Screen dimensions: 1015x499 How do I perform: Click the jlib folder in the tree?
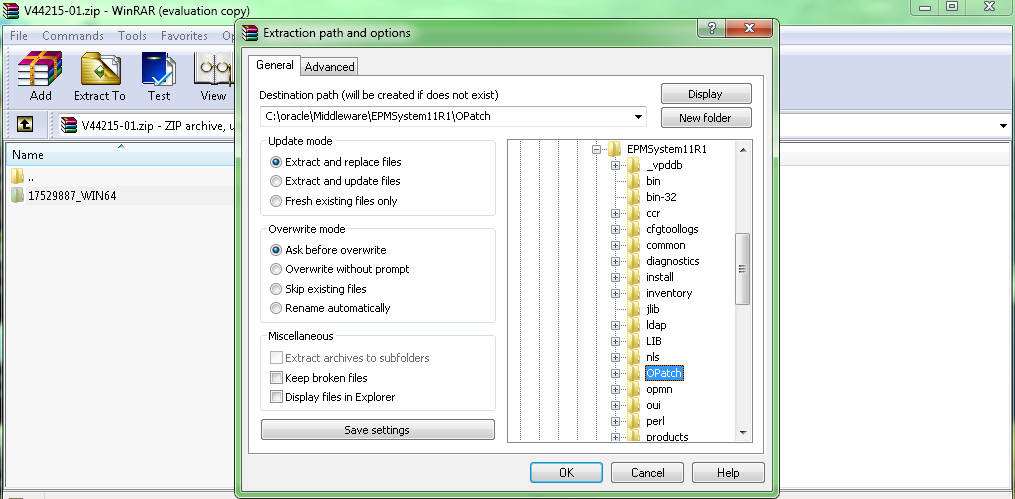point(652,309)
